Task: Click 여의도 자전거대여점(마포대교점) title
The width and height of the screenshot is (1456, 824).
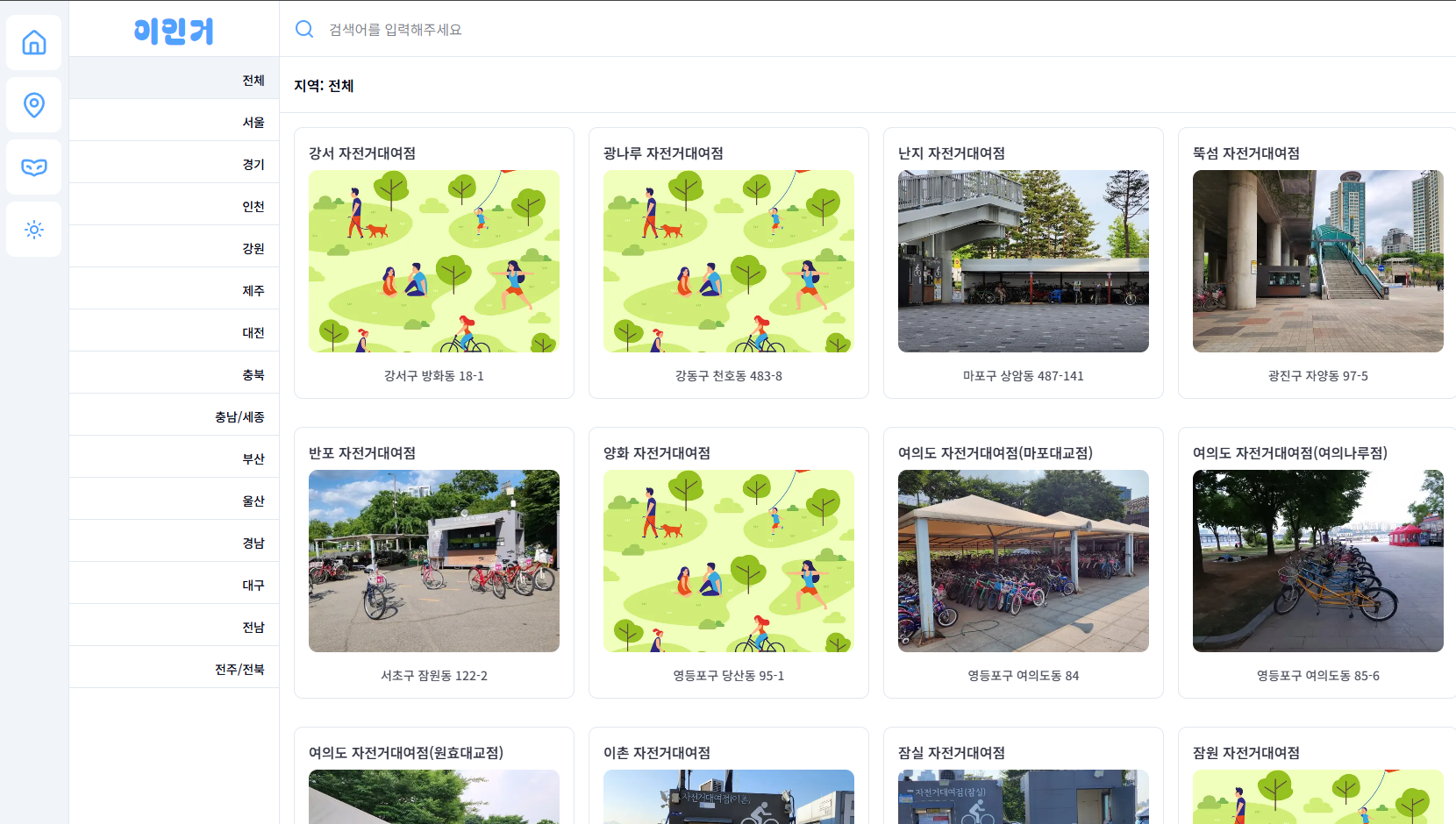Action: (x=995, y=453)
